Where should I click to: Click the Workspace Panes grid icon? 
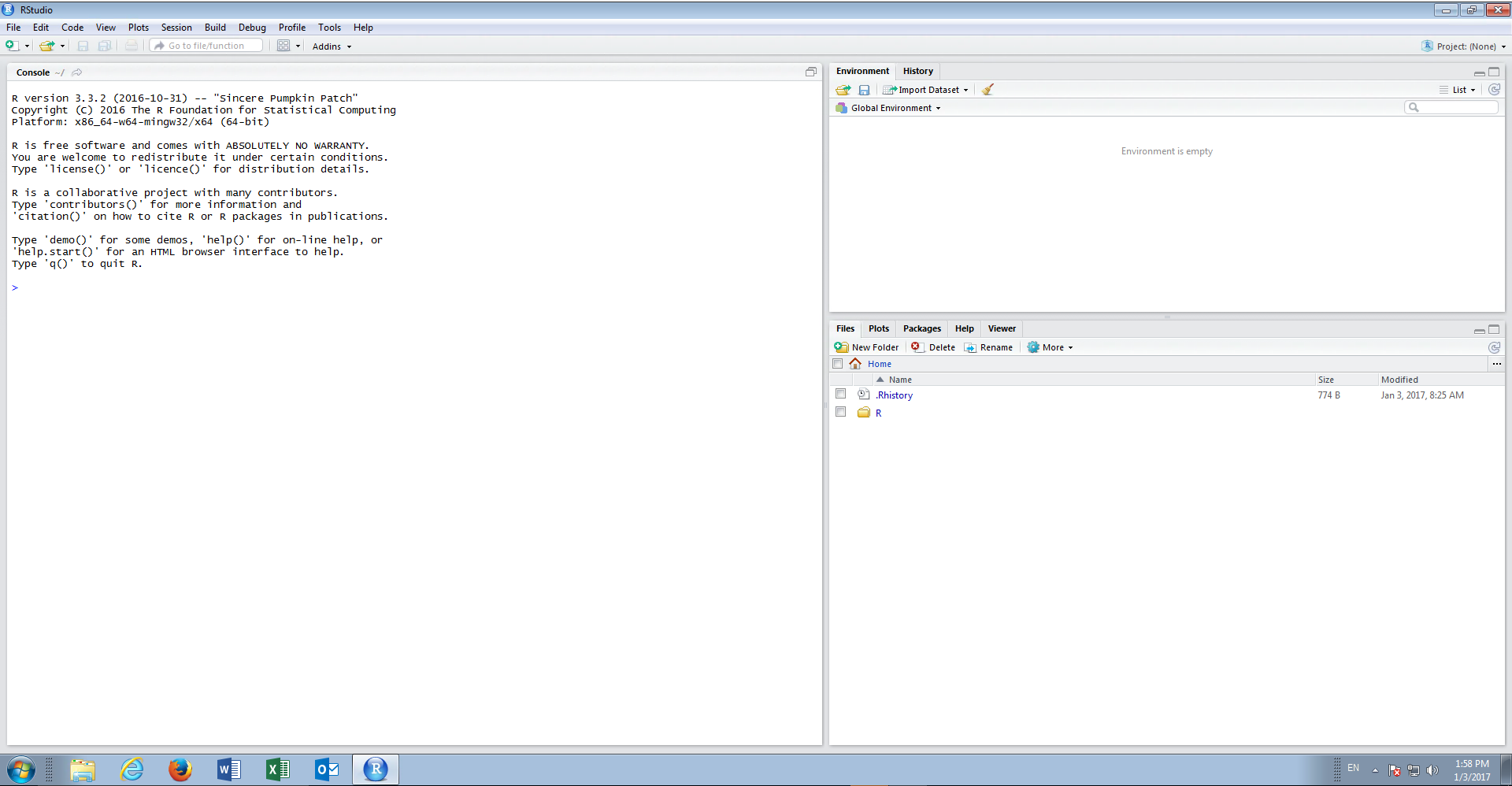click(283, 46)
